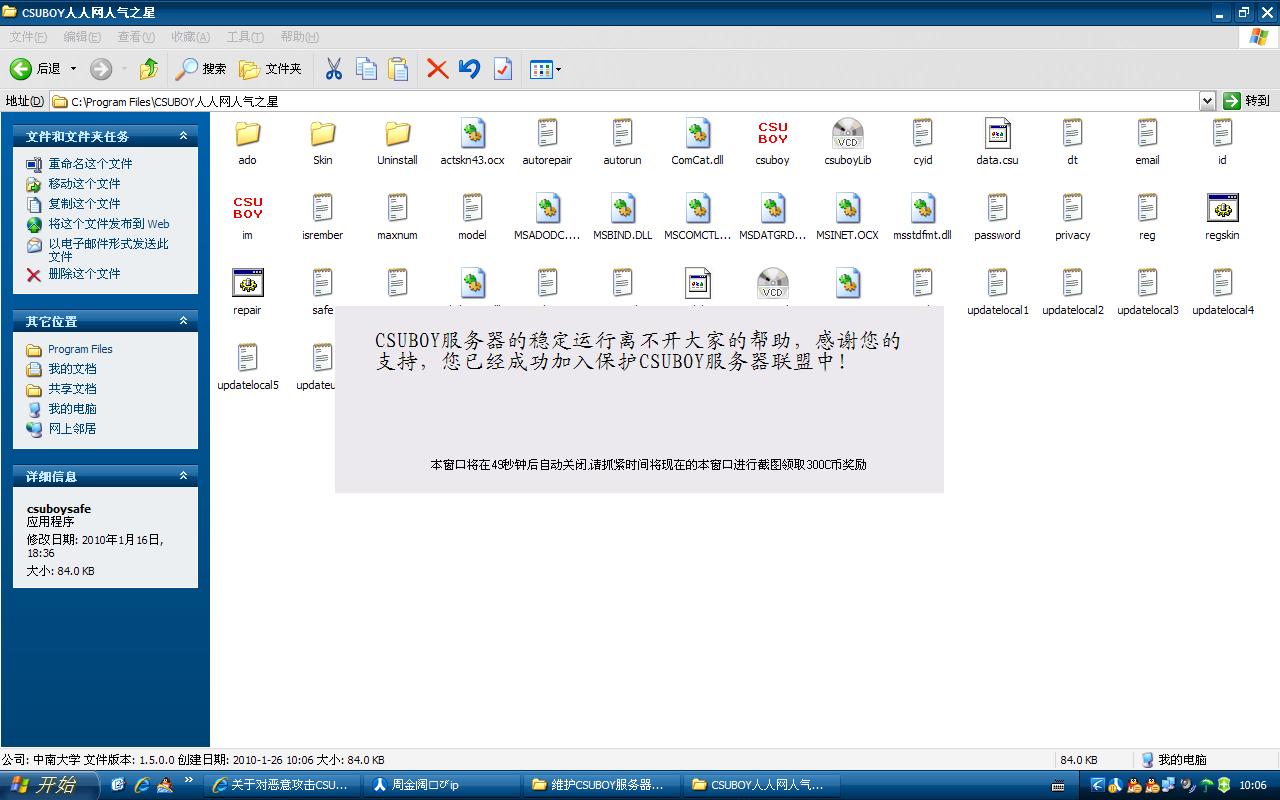This screenshot has height=800, width=1280.
Task: Click Internet Explorer quick launch icon
Action: 142,786
